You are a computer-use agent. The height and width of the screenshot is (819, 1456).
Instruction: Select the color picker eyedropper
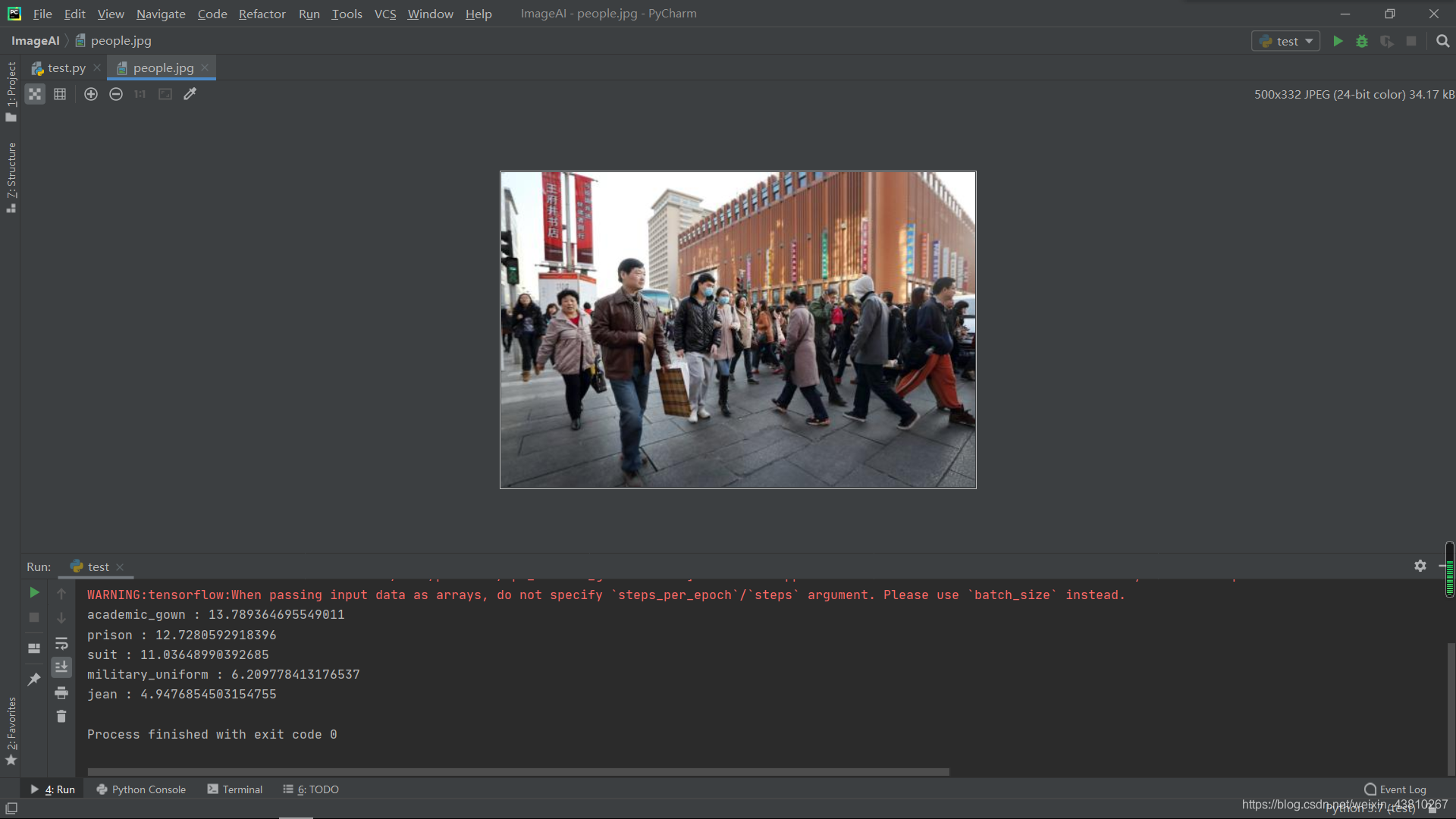point(190,94)
